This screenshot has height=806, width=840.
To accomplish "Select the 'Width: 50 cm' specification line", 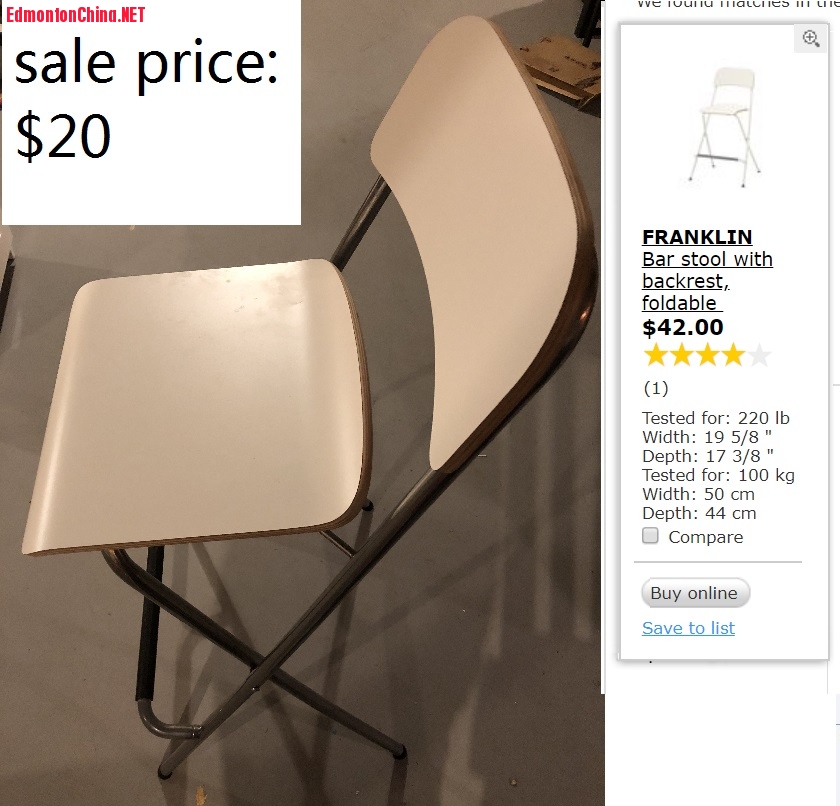I will [x=698, y=494].
